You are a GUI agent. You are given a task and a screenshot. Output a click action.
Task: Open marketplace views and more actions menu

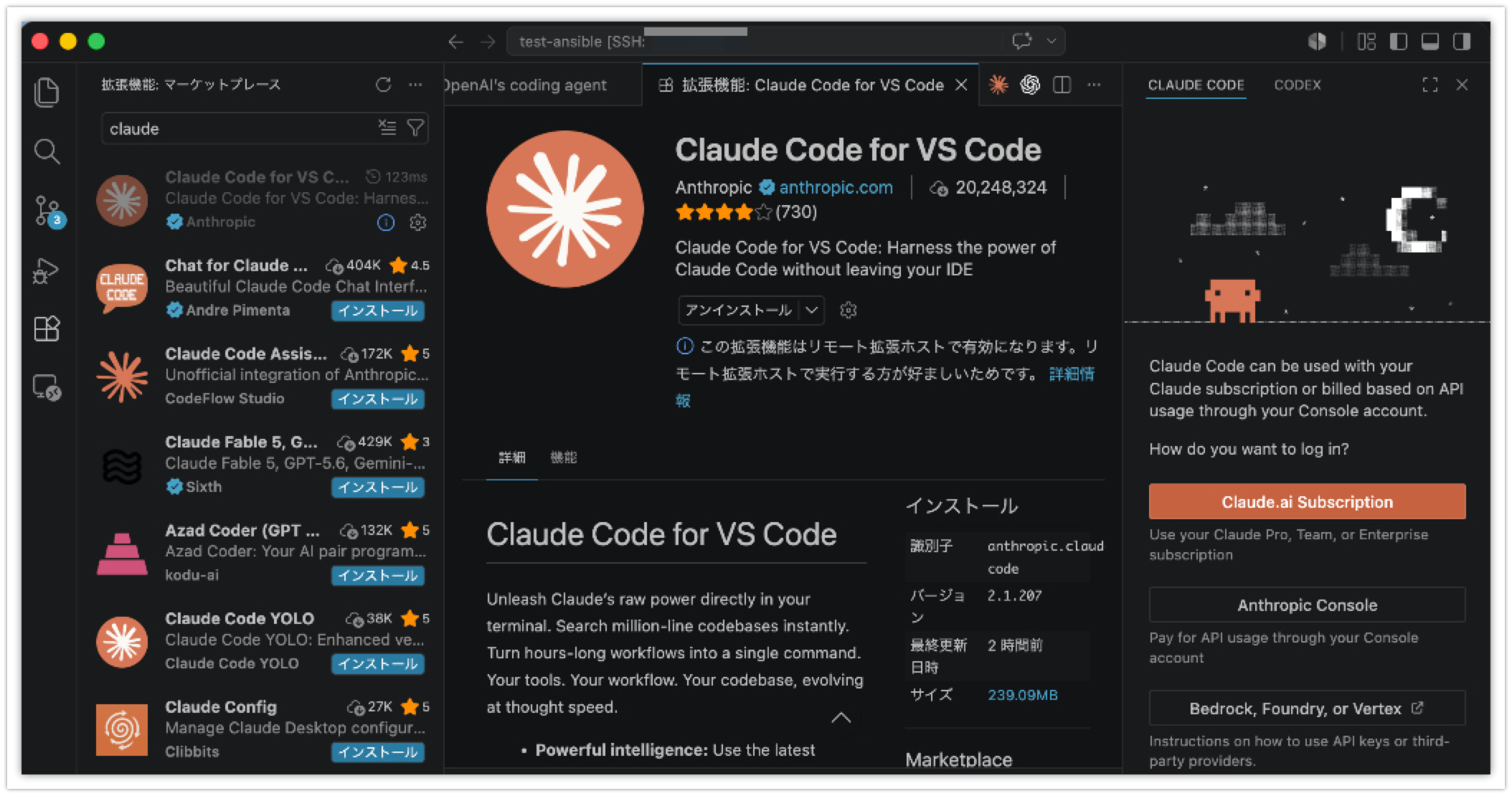pos(415,85)
